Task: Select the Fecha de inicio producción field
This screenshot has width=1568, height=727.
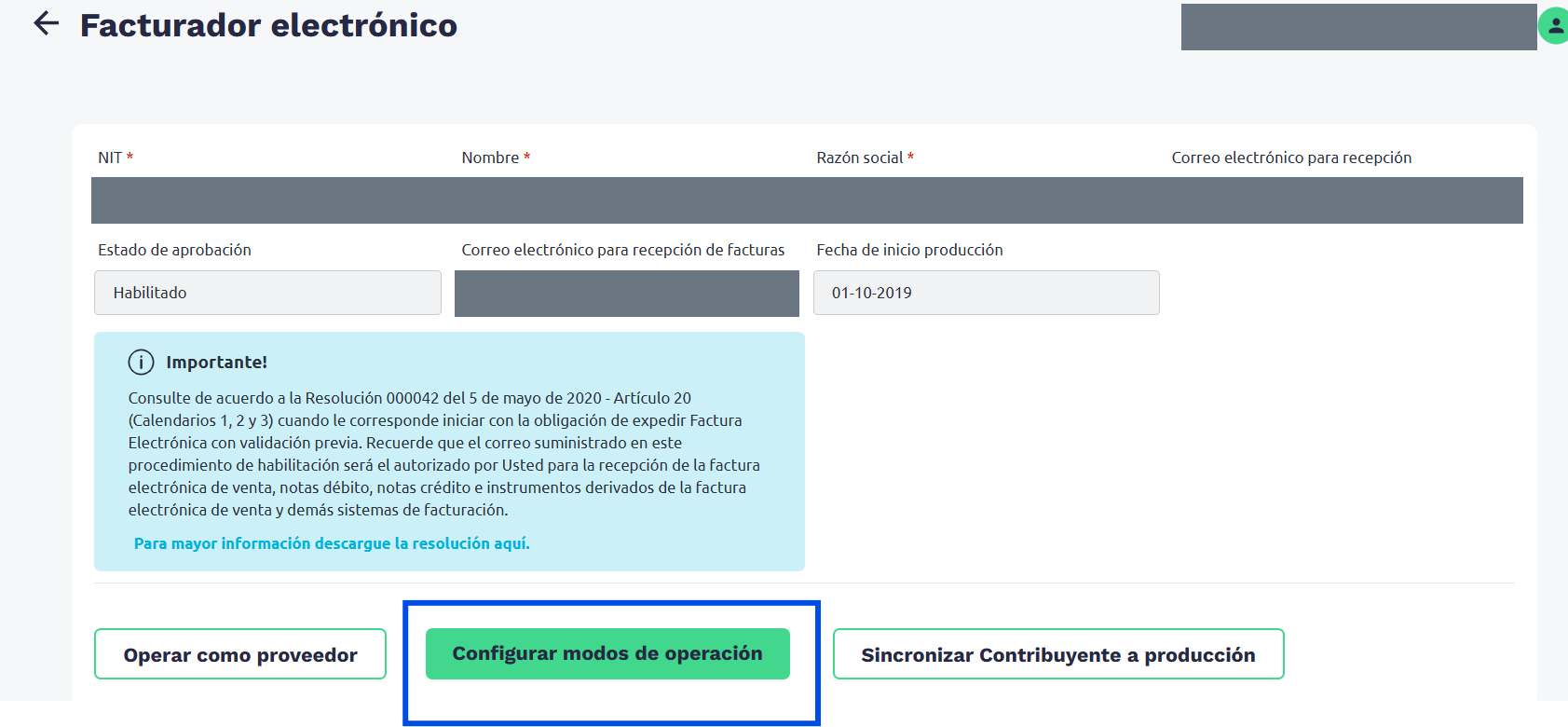Action: coord(987,293)
